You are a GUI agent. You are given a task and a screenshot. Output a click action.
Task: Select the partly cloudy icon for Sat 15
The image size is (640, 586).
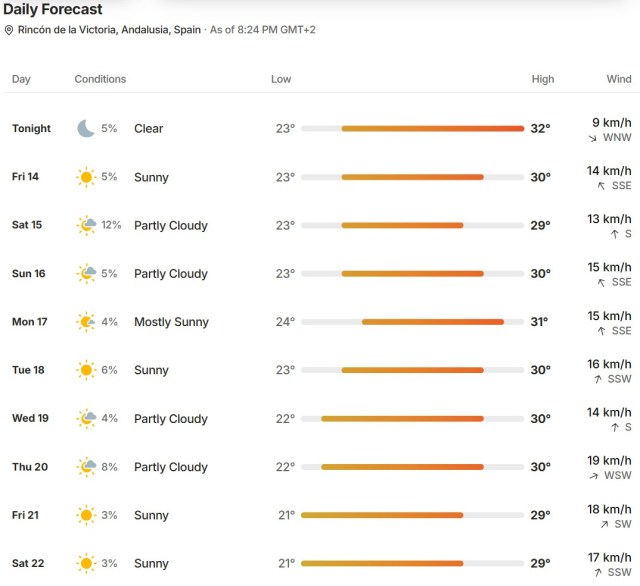pos(87,225)
